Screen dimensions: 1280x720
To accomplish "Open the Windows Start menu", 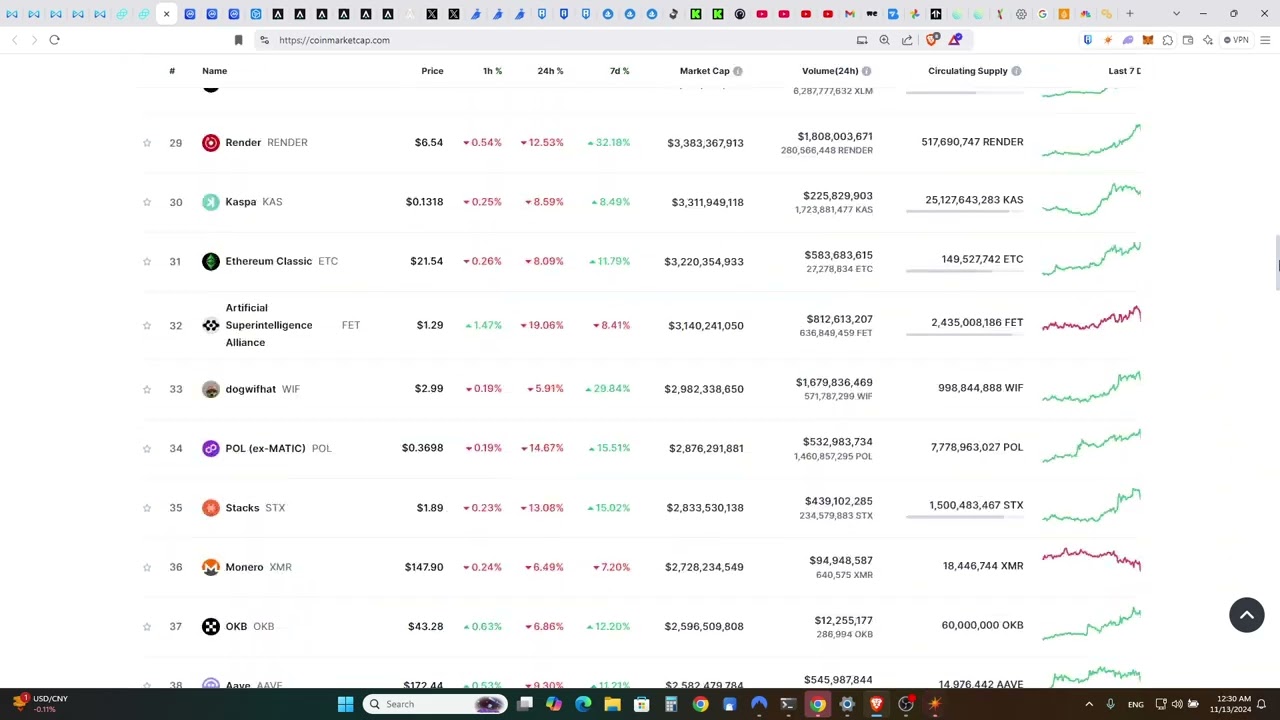I will pos(345,704).
